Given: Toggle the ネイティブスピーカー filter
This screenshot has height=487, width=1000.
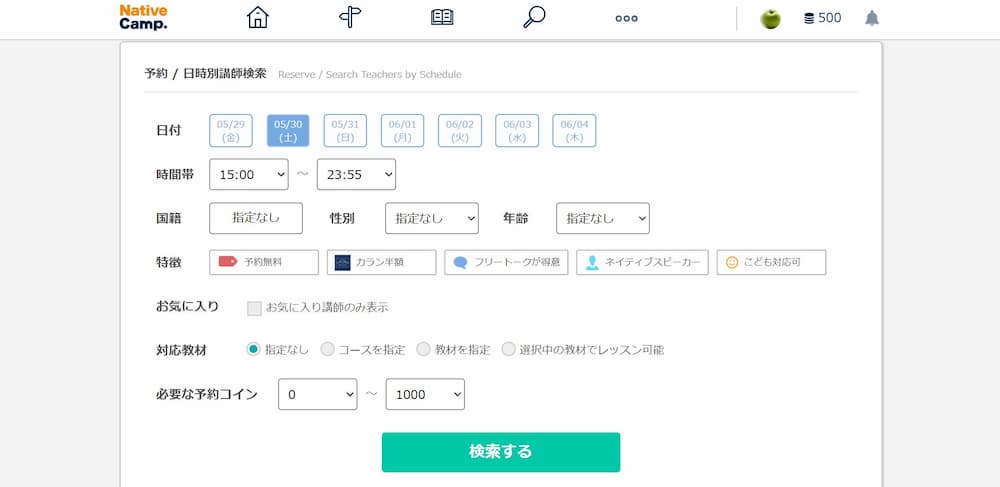Looking at the screenshot, I should [x=642, y=262].
